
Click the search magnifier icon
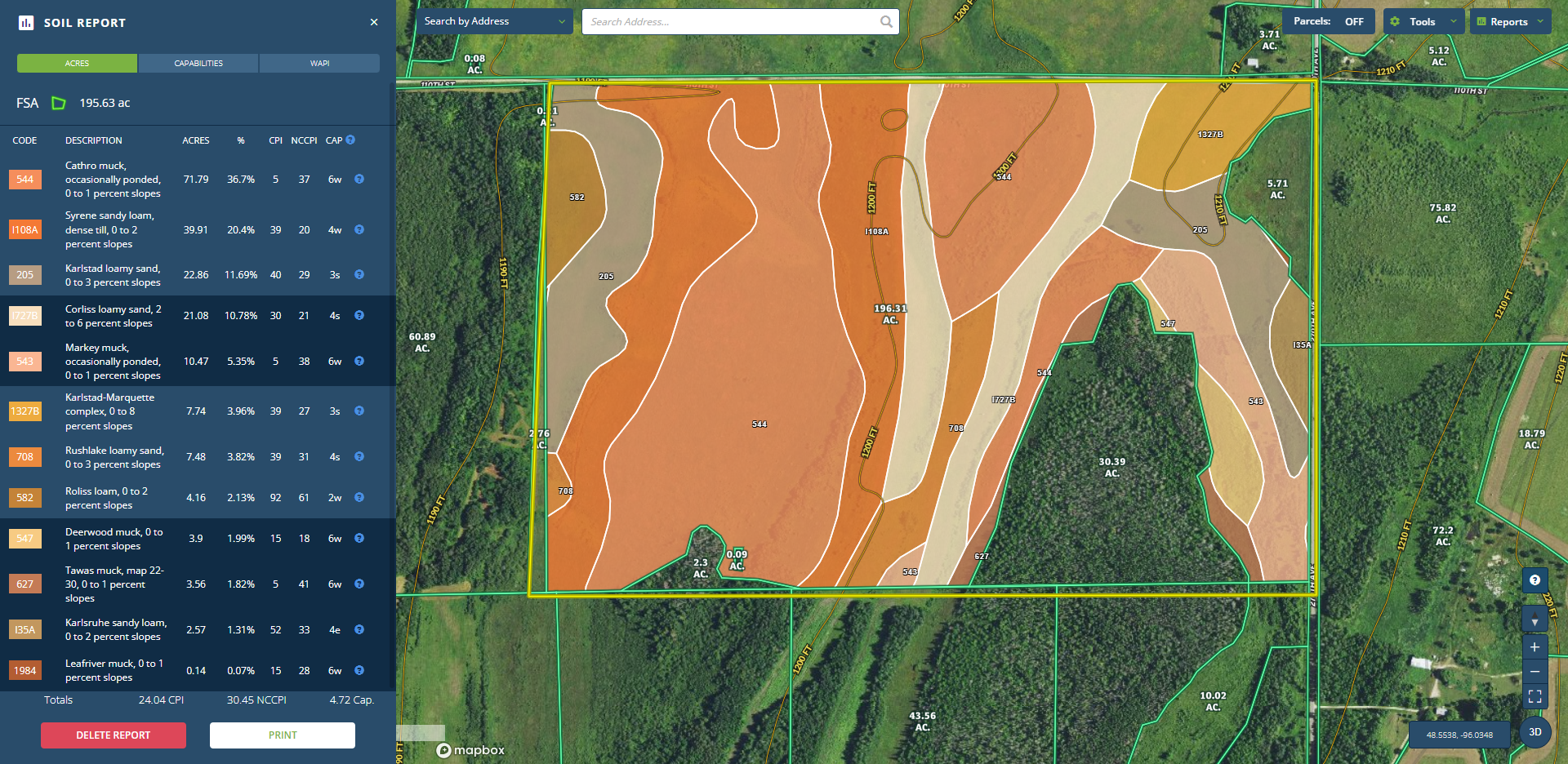coord(886,22)
